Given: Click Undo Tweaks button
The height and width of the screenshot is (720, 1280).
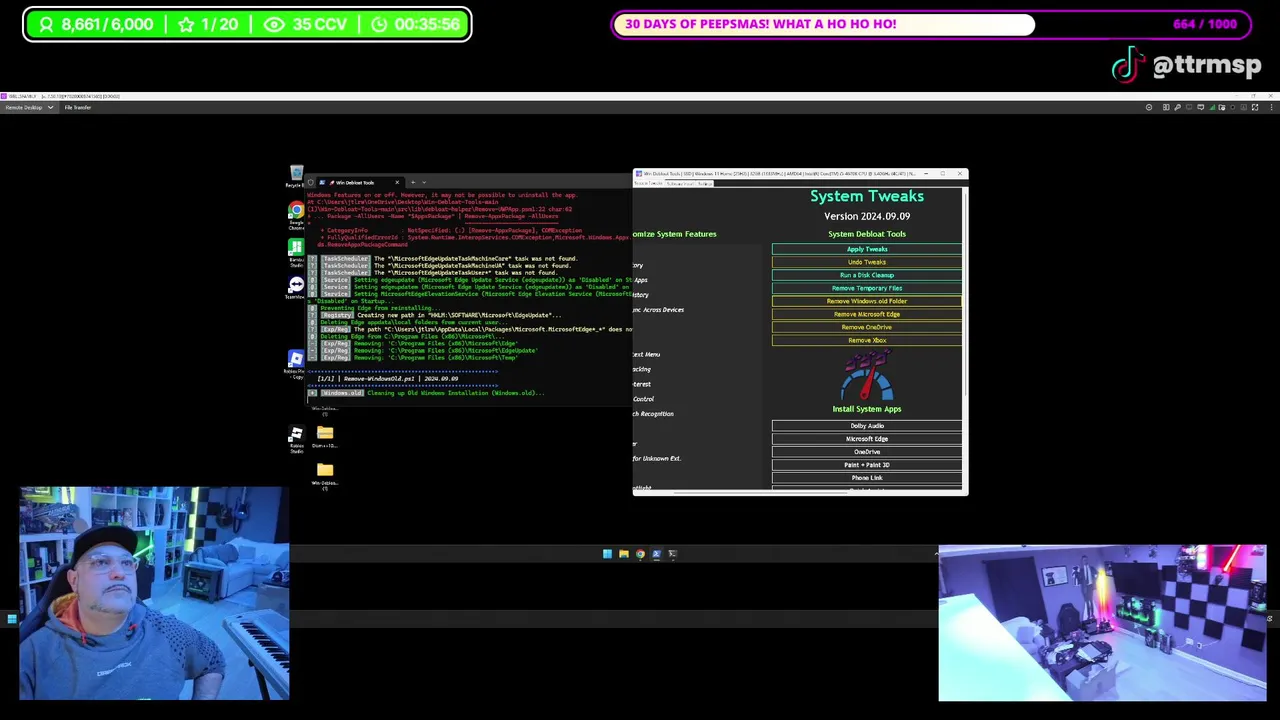Looking at the screenshot, I should tap(867, 262).
